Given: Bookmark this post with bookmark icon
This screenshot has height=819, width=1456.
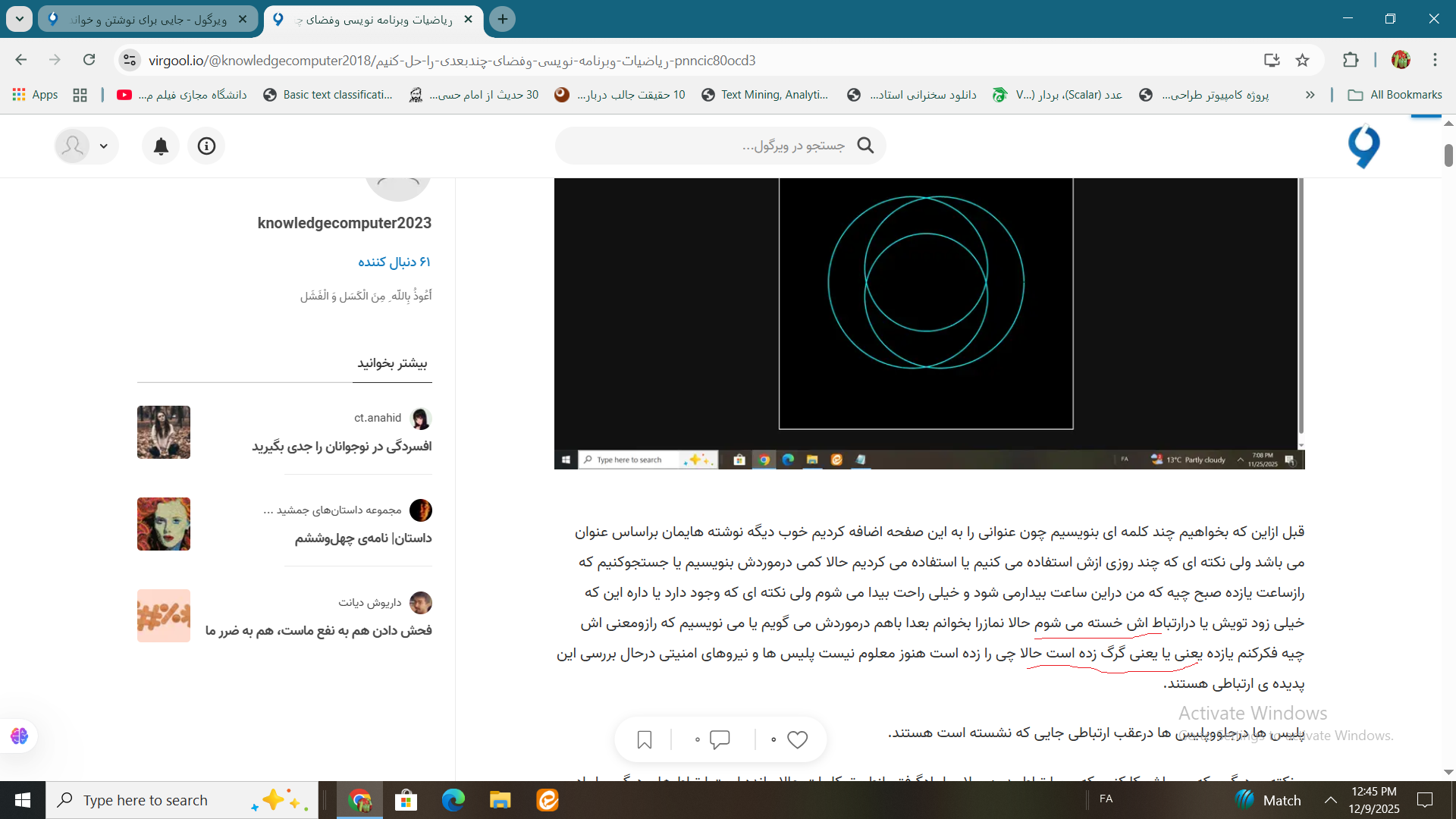Looking at the screenshot, I should 645,739.
